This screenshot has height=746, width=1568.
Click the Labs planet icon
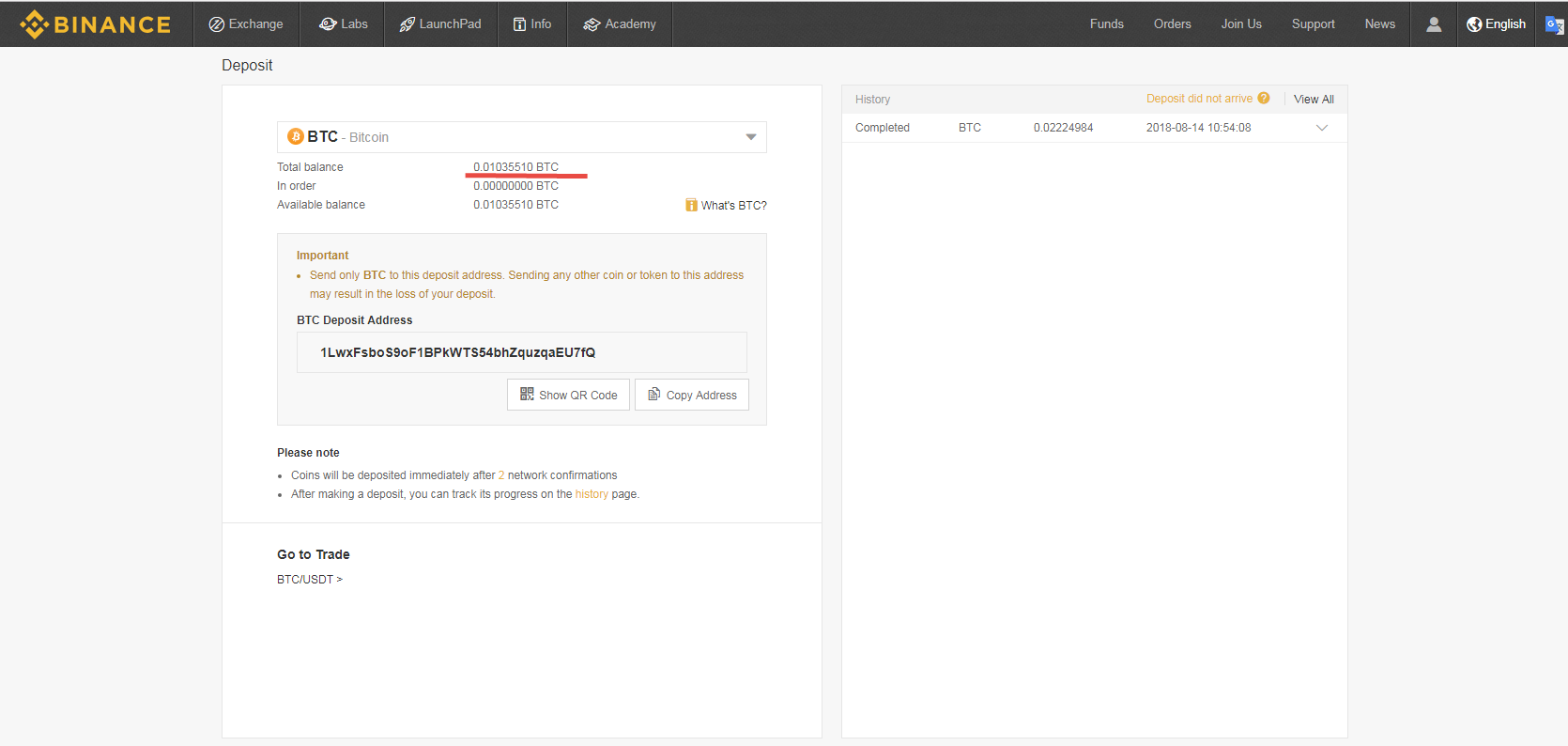pos(328,24)
